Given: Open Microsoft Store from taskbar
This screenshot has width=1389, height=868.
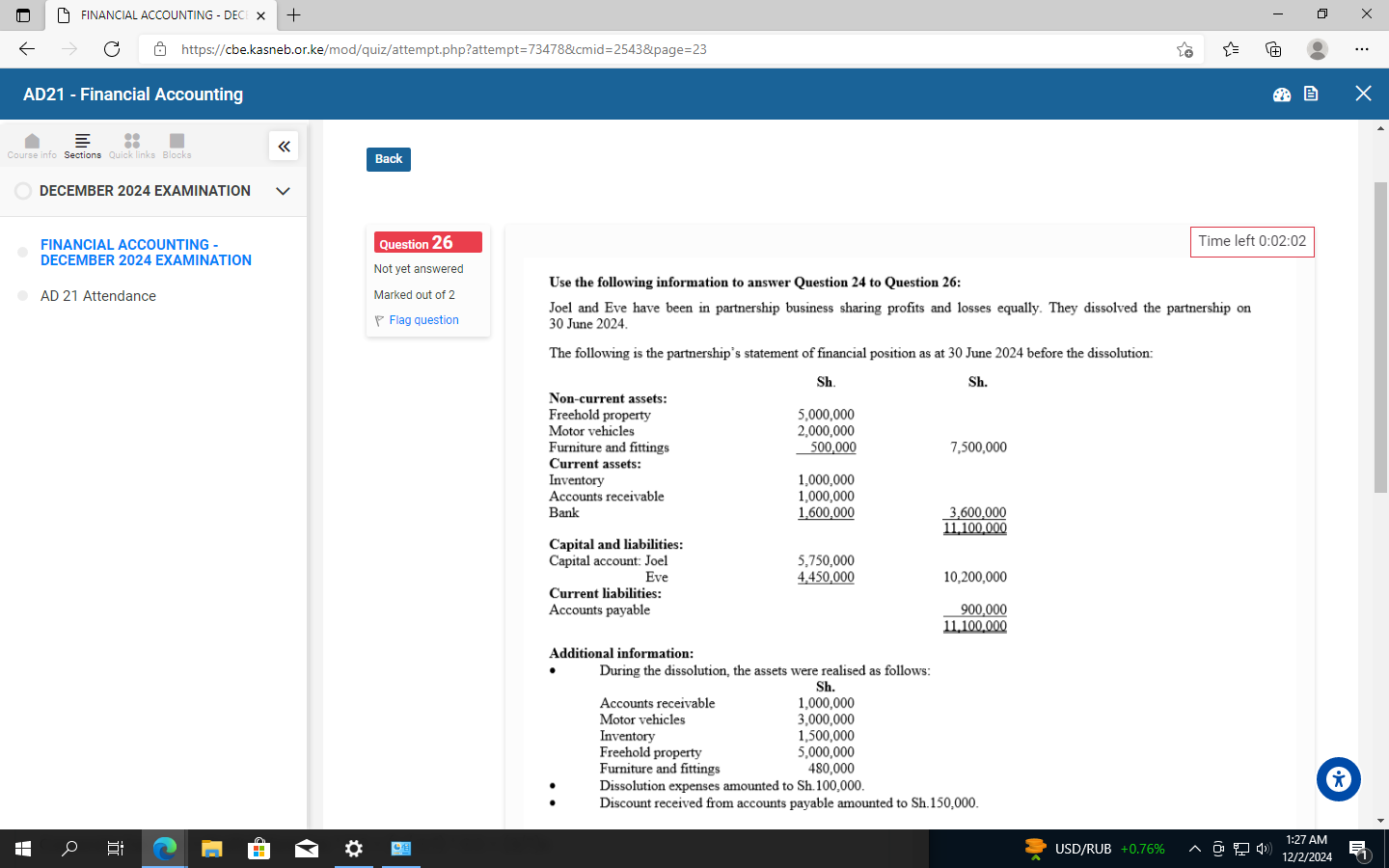Looking at the screenshot, I should 259,849.
